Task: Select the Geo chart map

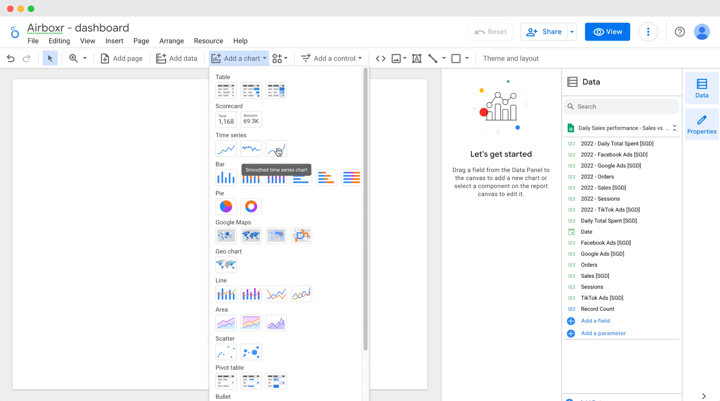Action: 226,265
